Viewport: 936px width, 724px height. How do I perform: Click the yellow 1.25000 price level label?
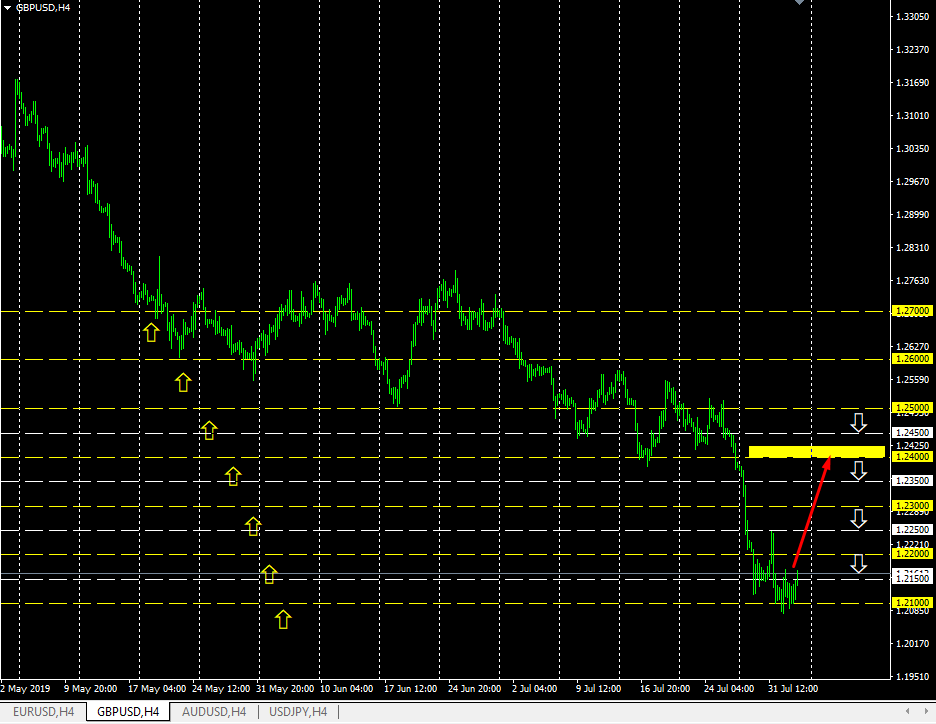pyautogui.click(x=912, y=408)
